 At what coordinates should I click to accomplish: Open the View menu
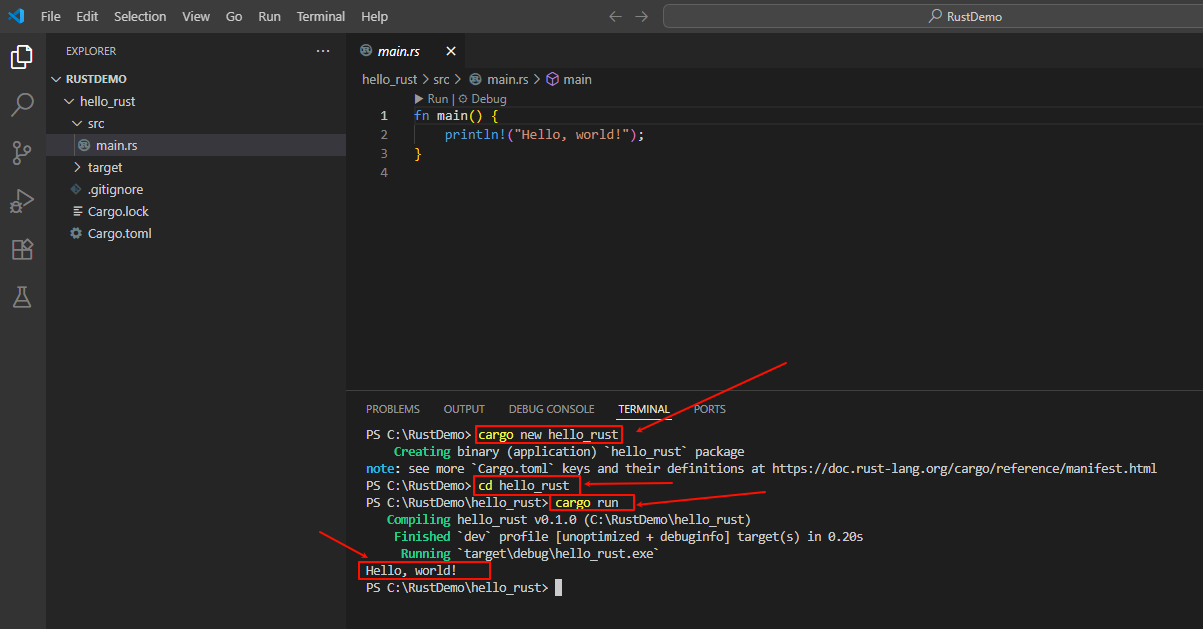(196, 16)
